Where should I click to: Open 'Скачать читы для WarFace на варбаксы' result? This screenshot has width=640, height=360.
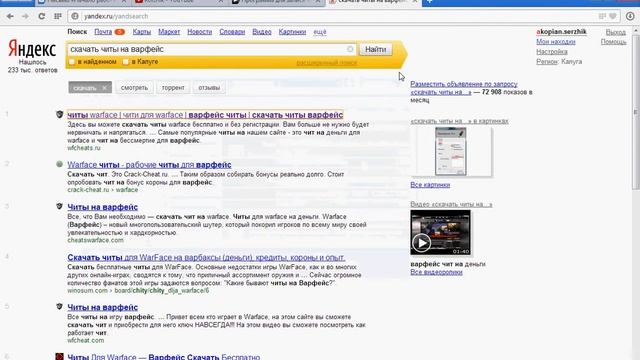pyautogui.click(x=206, y=258)
